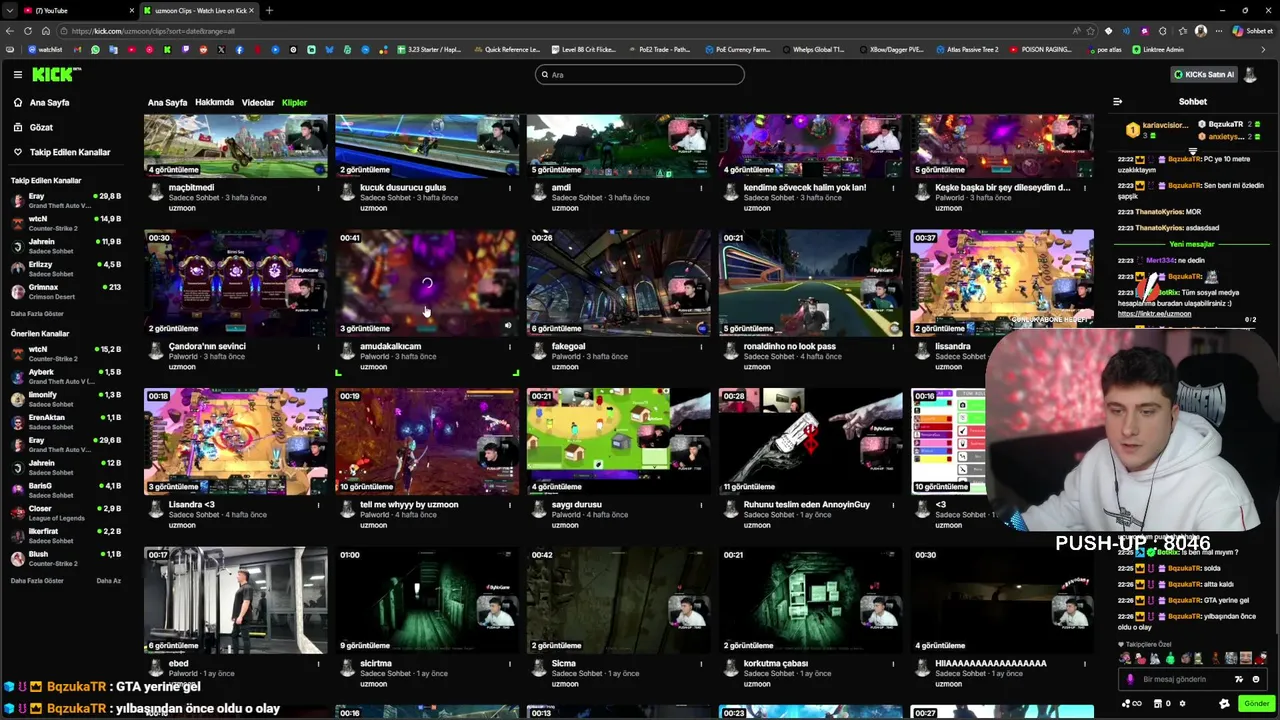
Task: Go back in the browser
Action: click(x=10, y=31)
